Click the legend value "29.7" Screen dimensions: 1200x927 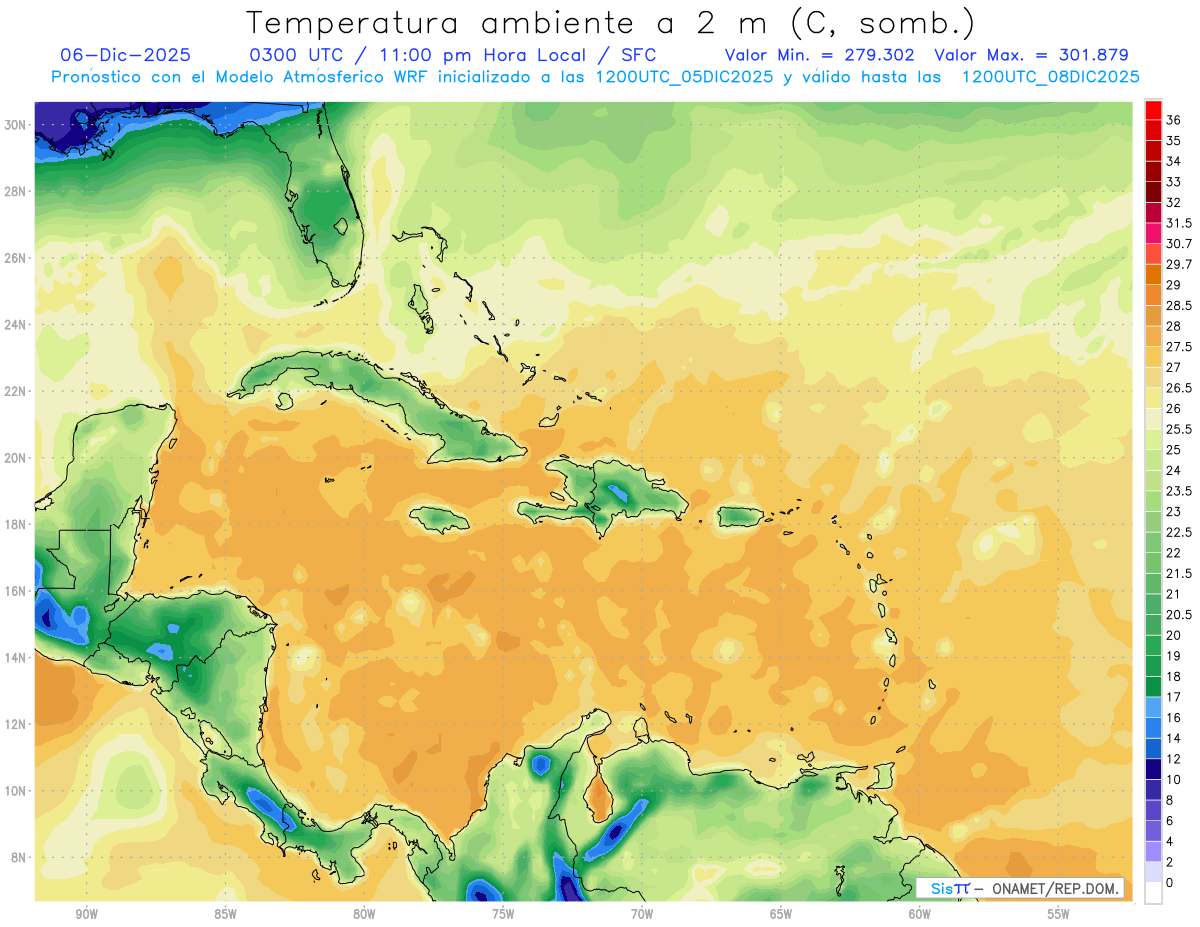point(1179,264)
